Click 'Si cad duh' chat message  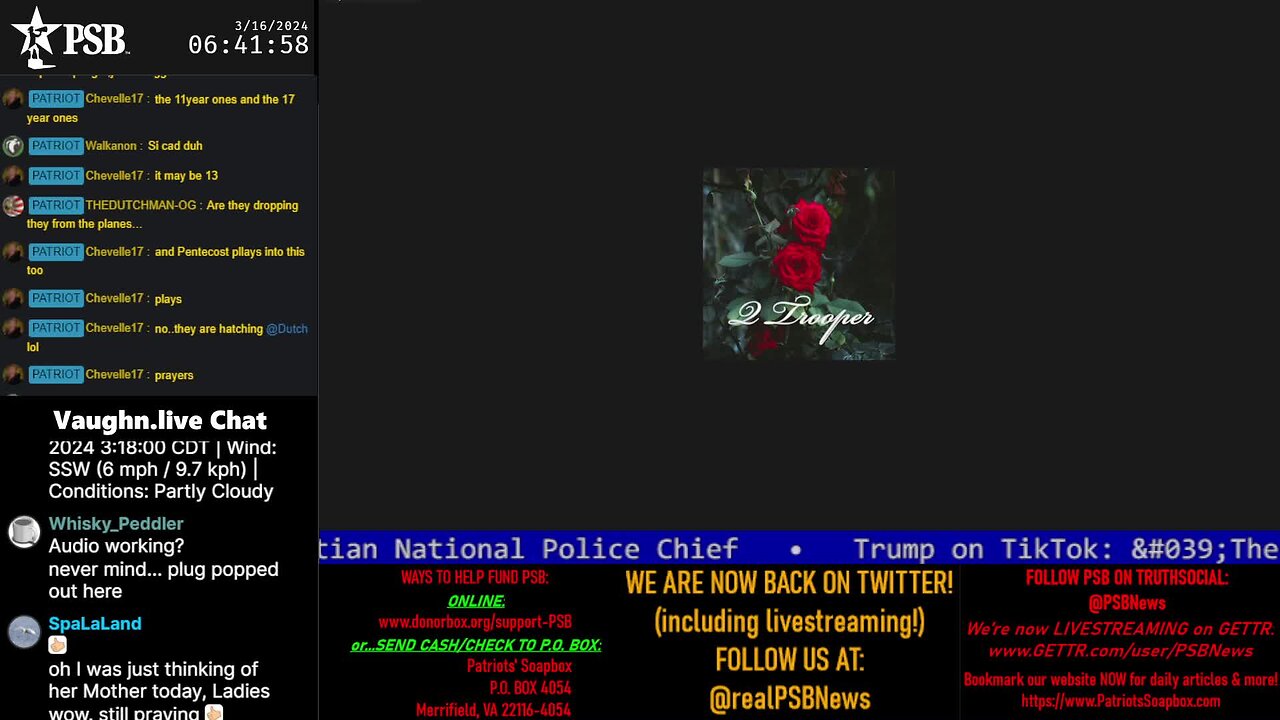tap(175, 146)
